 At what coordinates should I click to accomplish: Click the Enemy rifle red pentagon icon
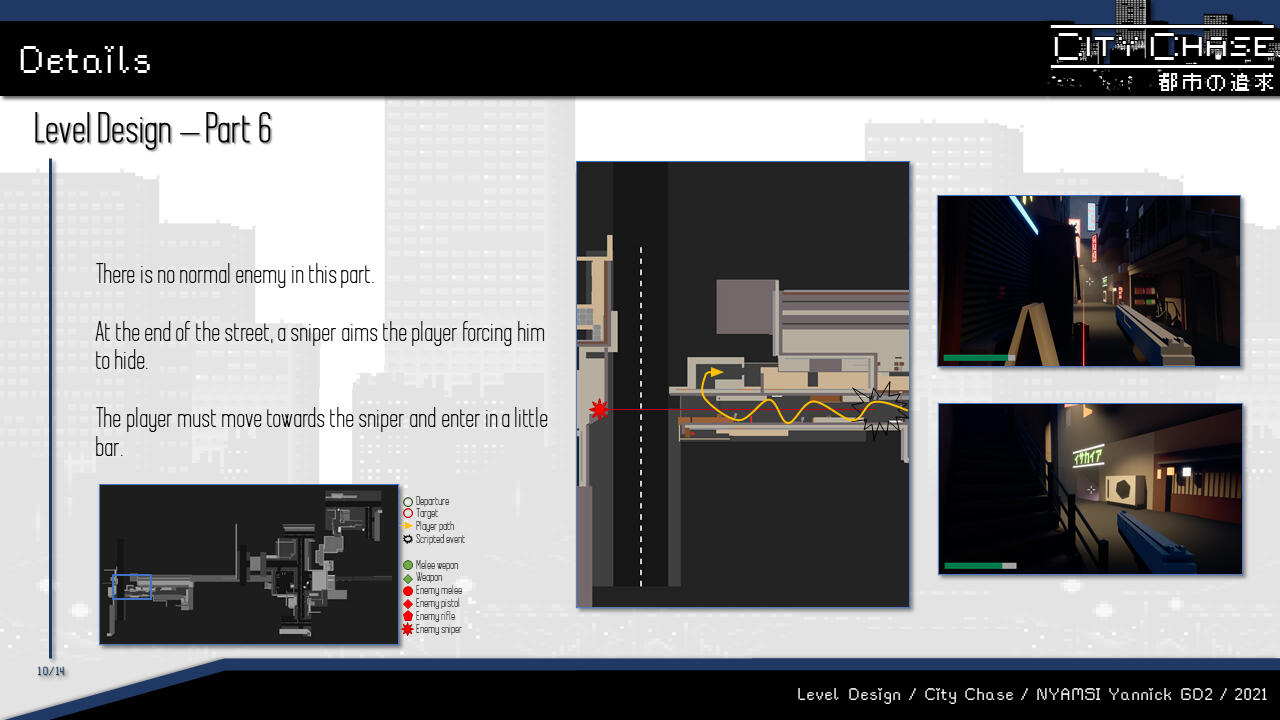(x=408, y=616)
